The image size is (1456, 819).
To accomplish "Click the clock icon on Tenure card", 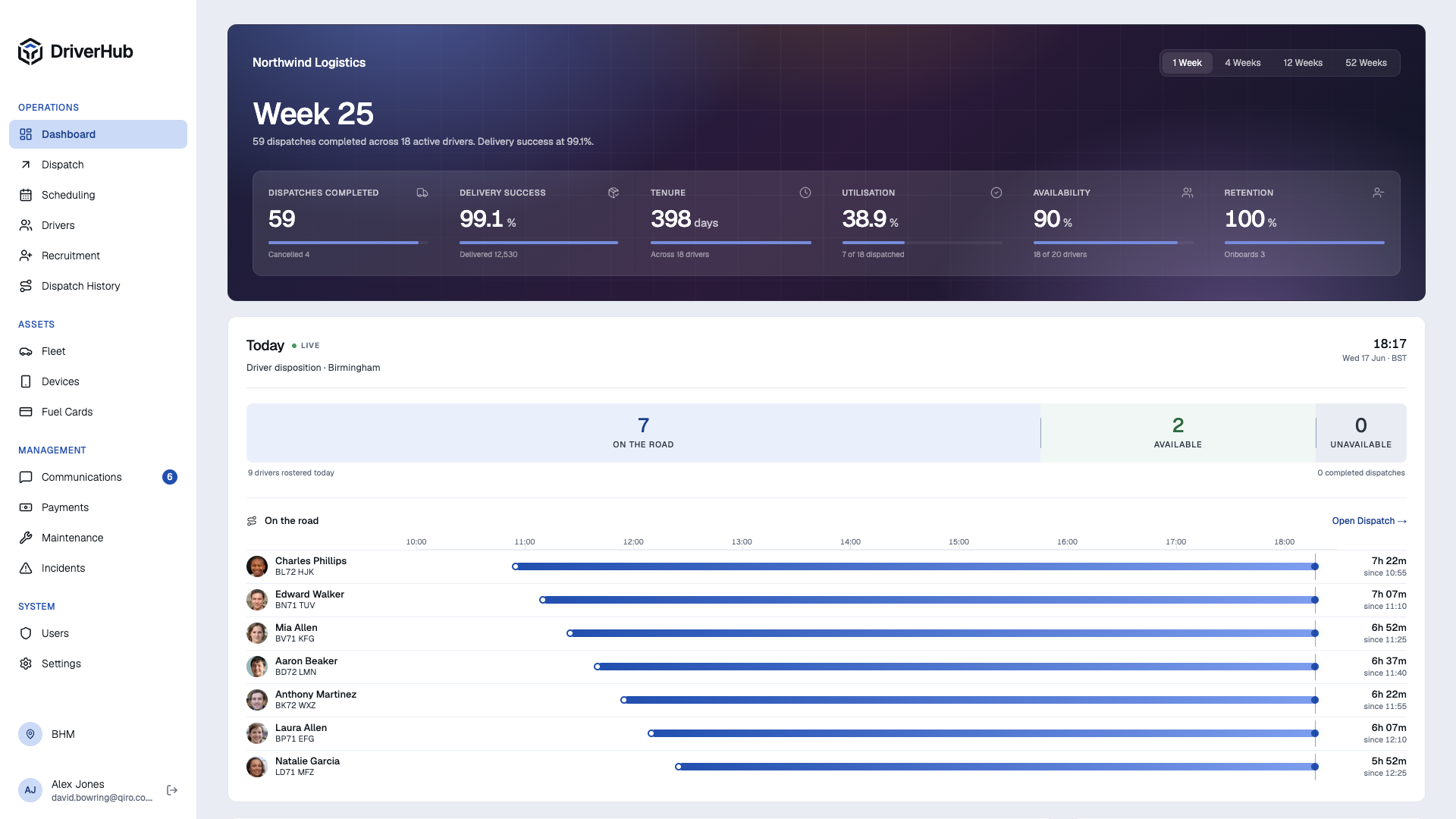I will 805,193.
